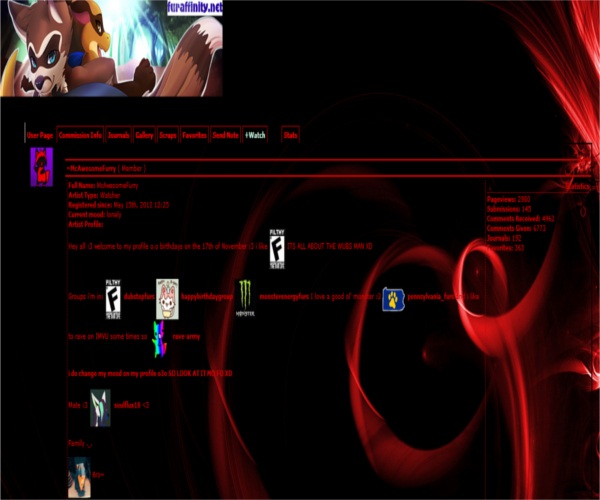Screen dimensions: 600x500
Task: Open the User Page tab
Action: 40,135
